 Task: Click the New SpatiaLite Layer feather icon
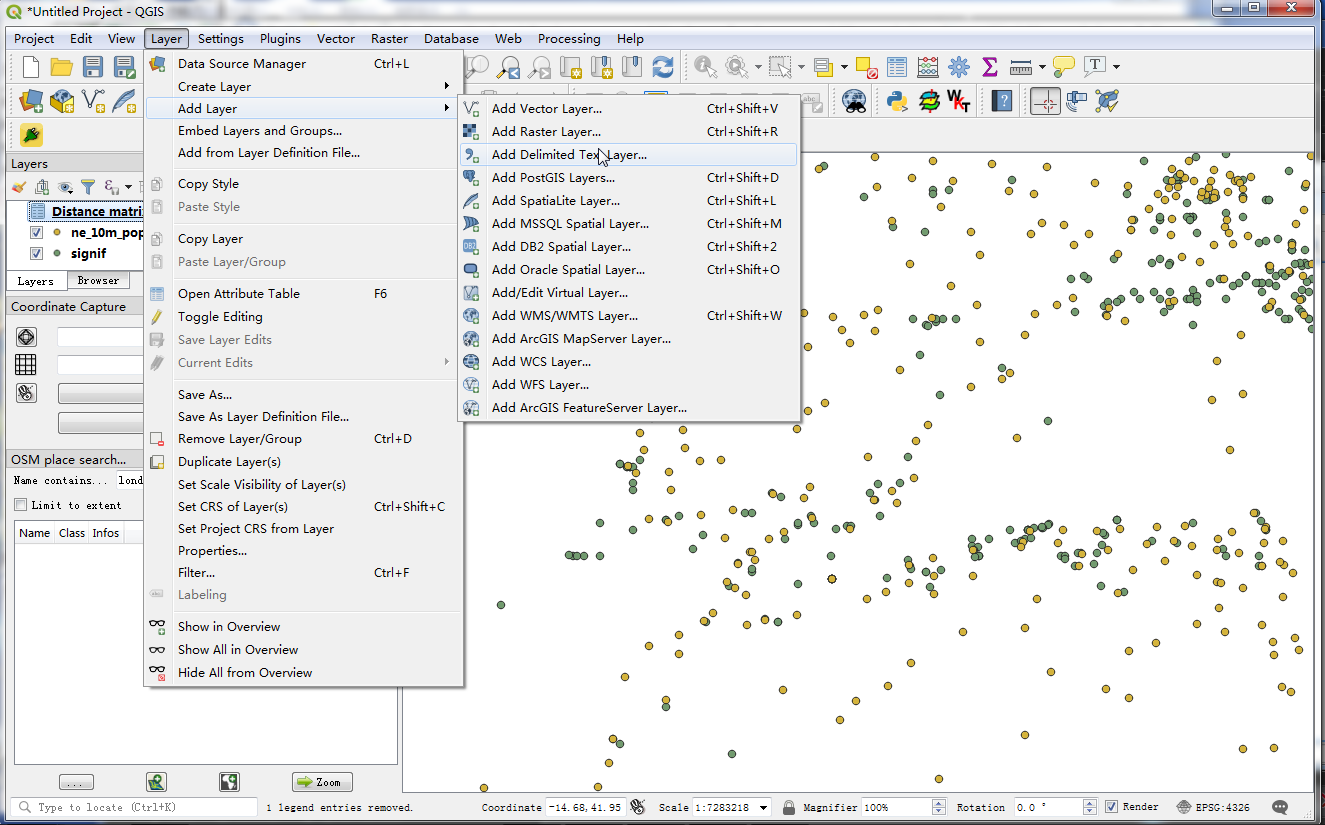click(x=124, y=101)
